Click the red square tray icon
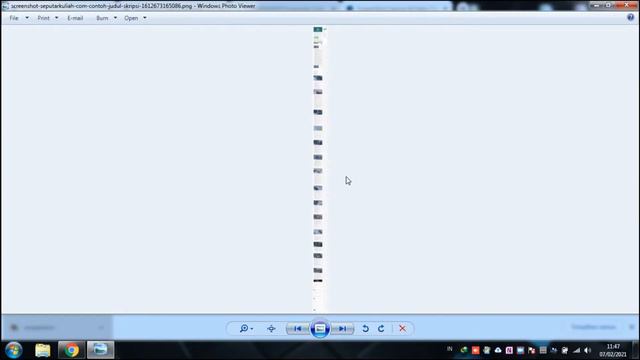Viewport: 640px width, 360px height. click(x=476, y=350)
